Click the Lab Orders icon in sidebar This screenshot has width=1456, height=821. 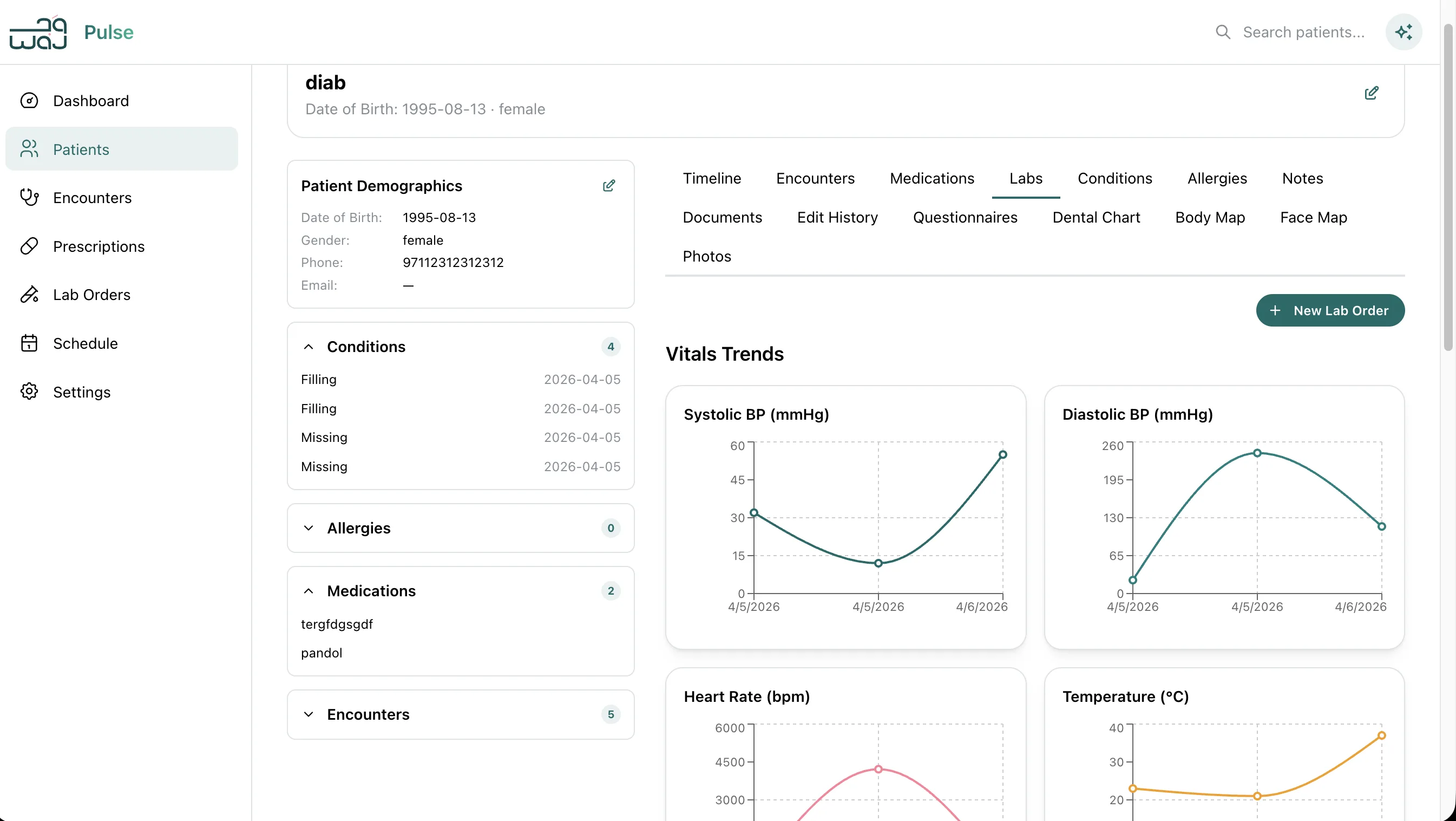29,295
